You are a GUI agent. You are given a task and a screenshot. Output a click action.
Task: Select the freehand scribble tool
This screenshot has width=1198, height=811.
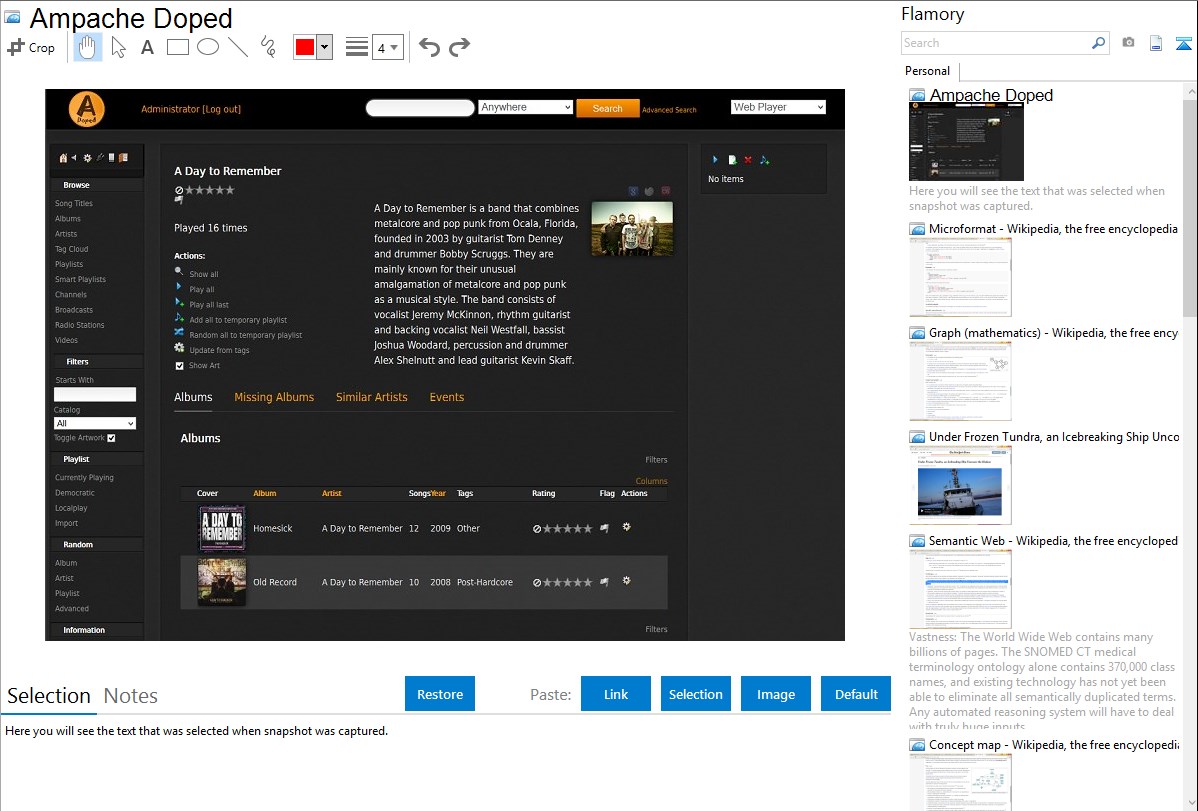[268, 47]
